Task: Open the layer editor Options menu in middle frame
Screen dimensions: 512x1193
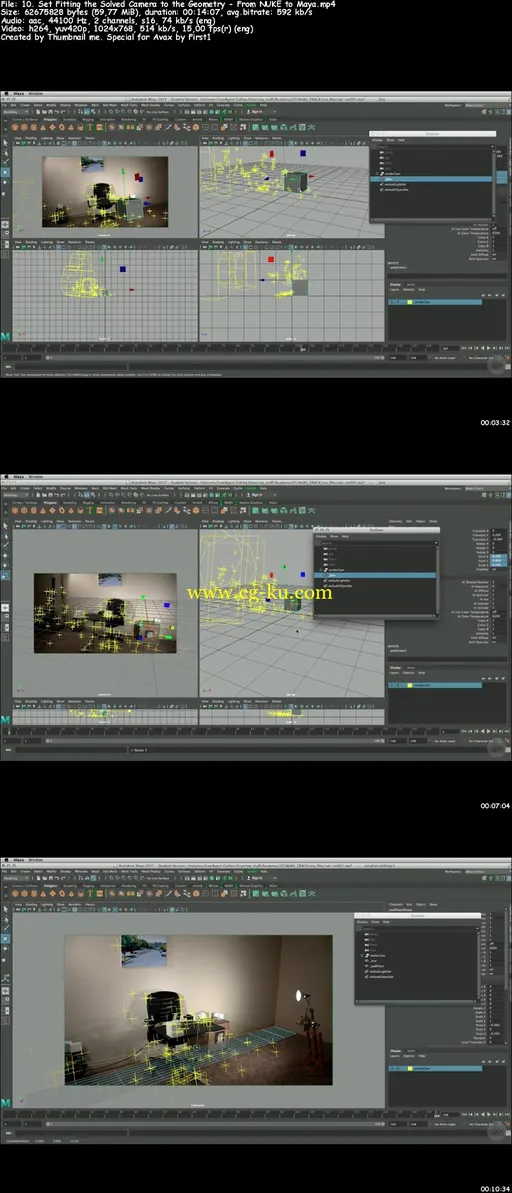Action: coord(409,673)
